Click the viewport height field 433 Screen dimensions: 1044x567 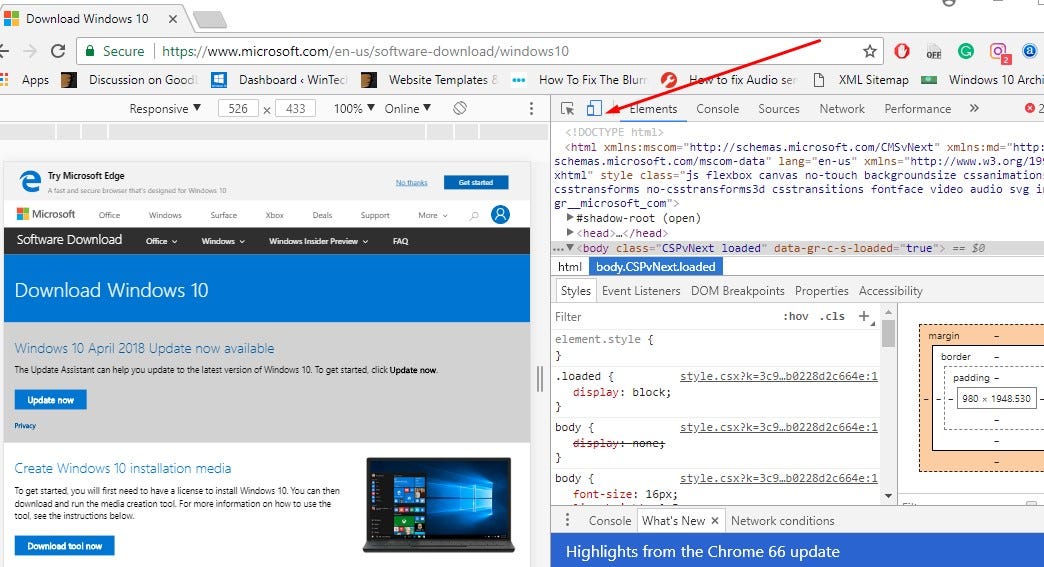click(296, 108)
